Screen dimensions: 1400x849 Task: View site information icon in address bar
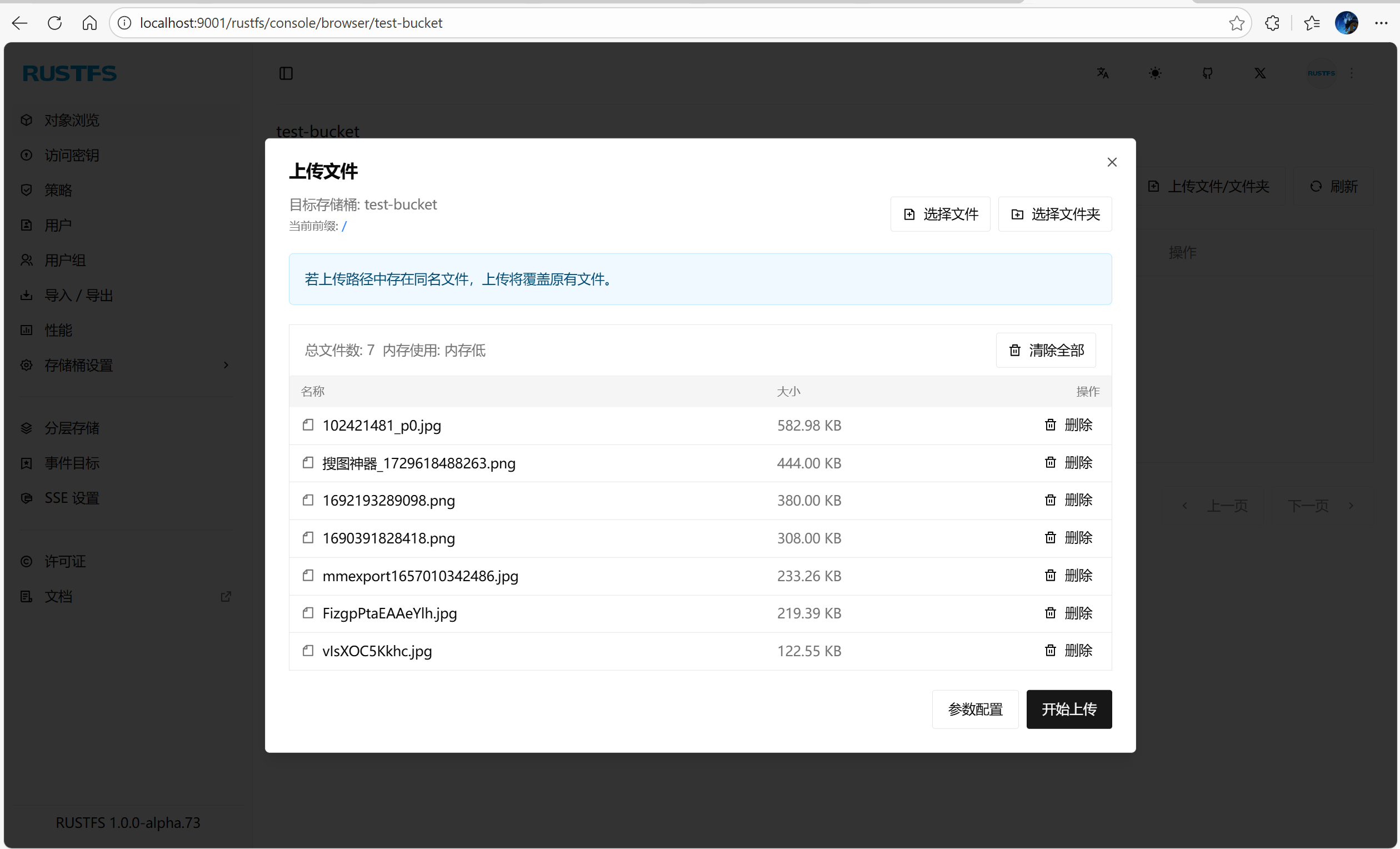click(x=124, y=23)
